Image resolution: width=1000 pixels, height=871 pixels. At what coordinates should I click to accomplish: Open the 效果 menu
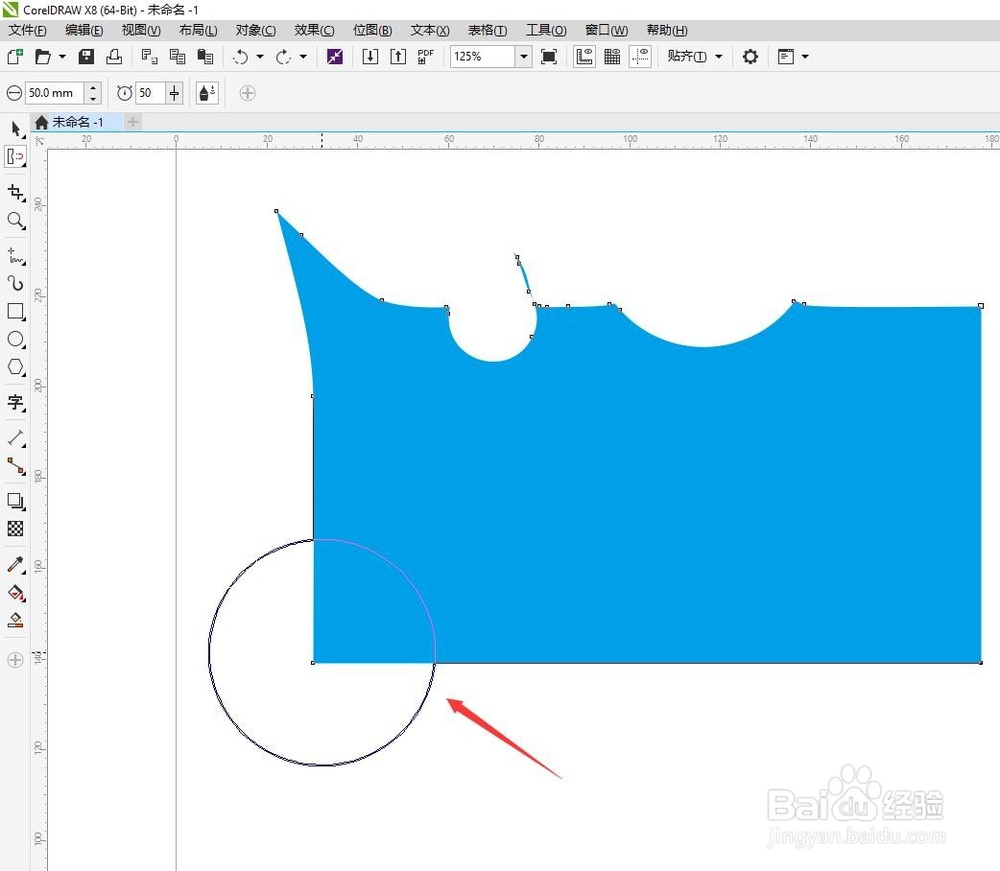pos(314,30)
